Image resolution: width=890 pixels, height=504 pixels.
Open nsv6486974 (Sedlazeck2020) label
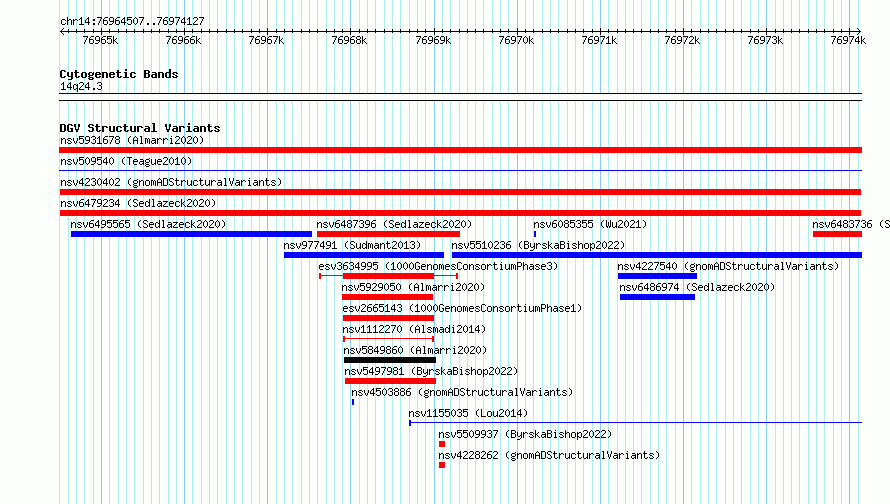coord(697,287)
